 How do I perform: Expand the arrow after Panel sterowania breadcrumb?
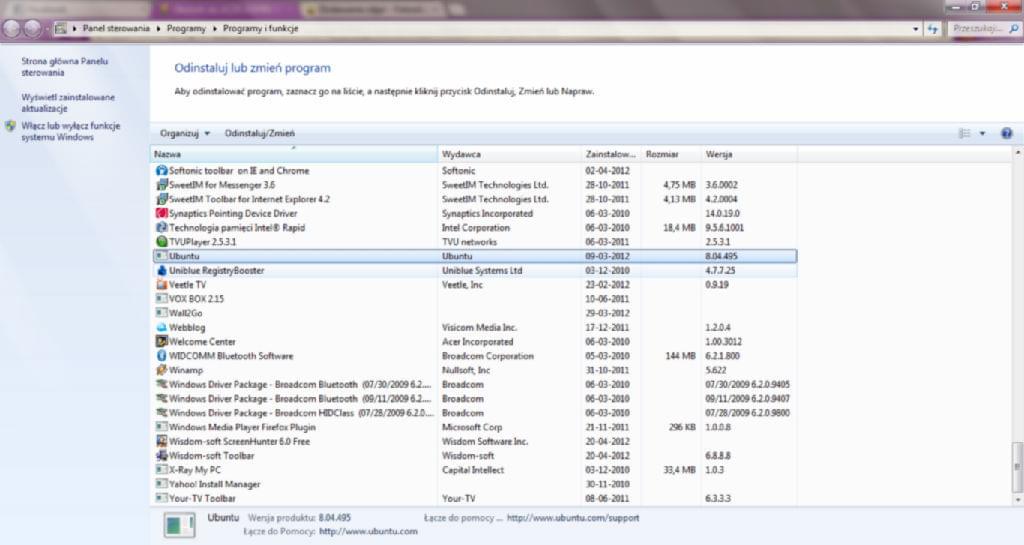pos(158,29)
